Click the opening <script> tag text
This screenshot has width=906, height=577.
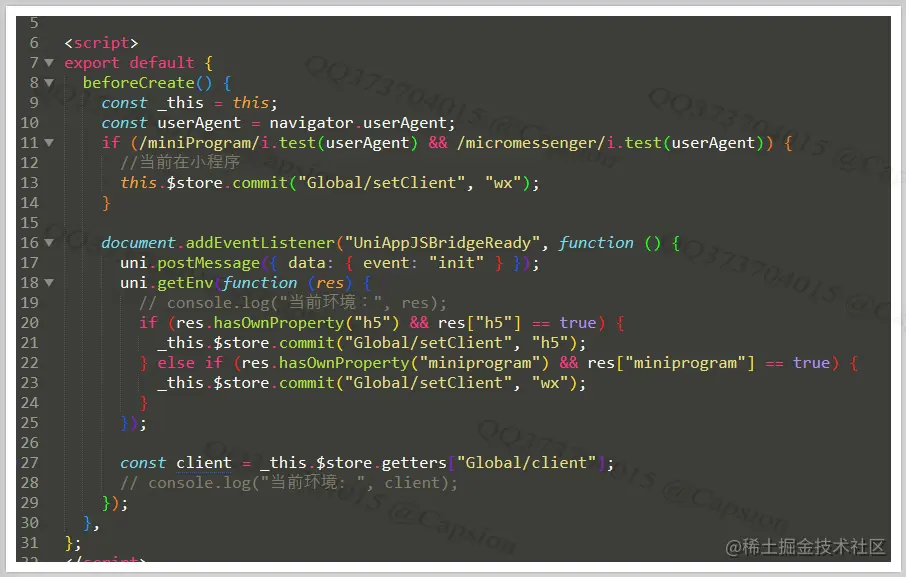click(101, 43)
